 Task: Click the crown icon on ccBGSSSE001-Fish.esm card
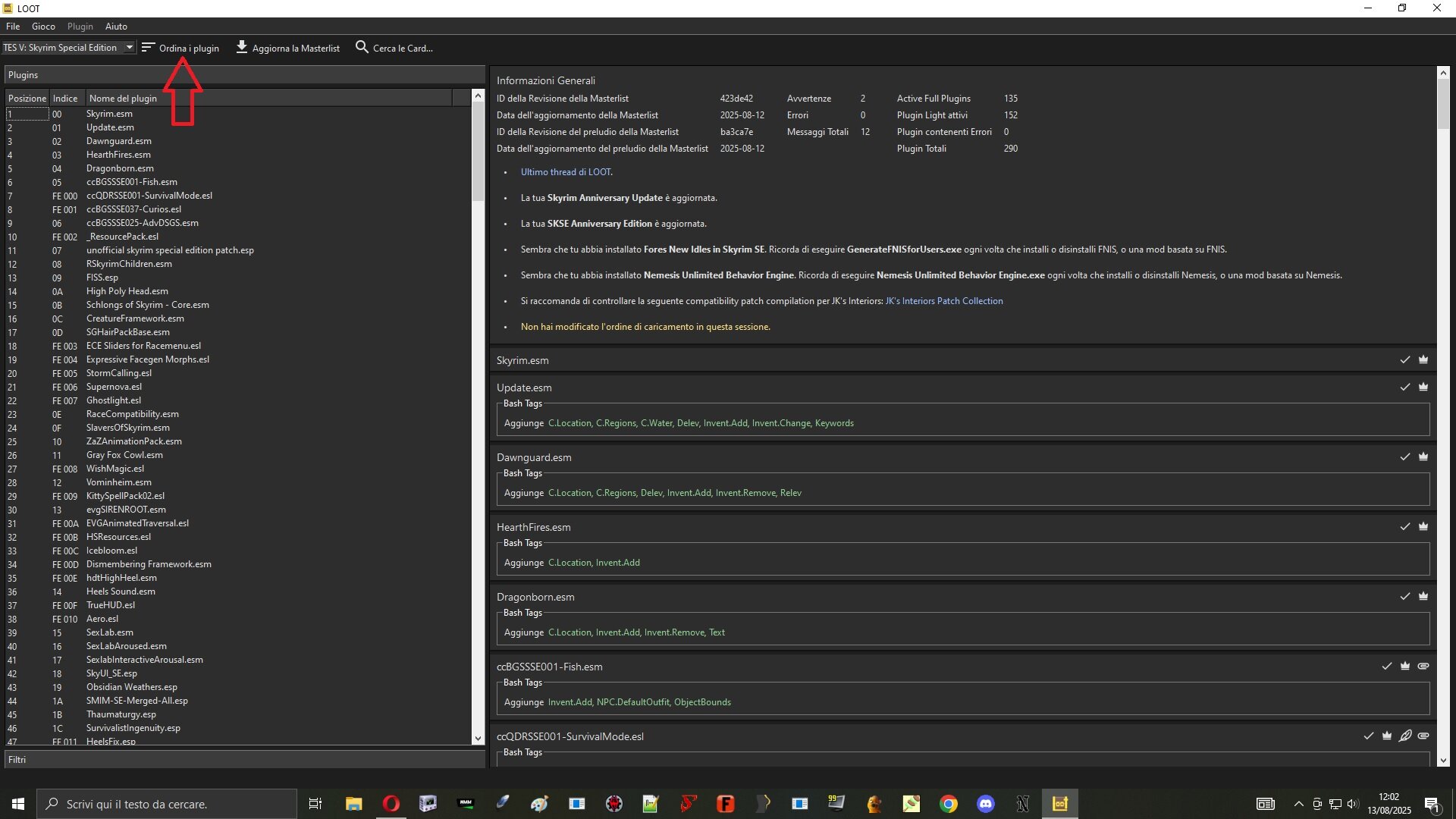(x=1405, y=667)
